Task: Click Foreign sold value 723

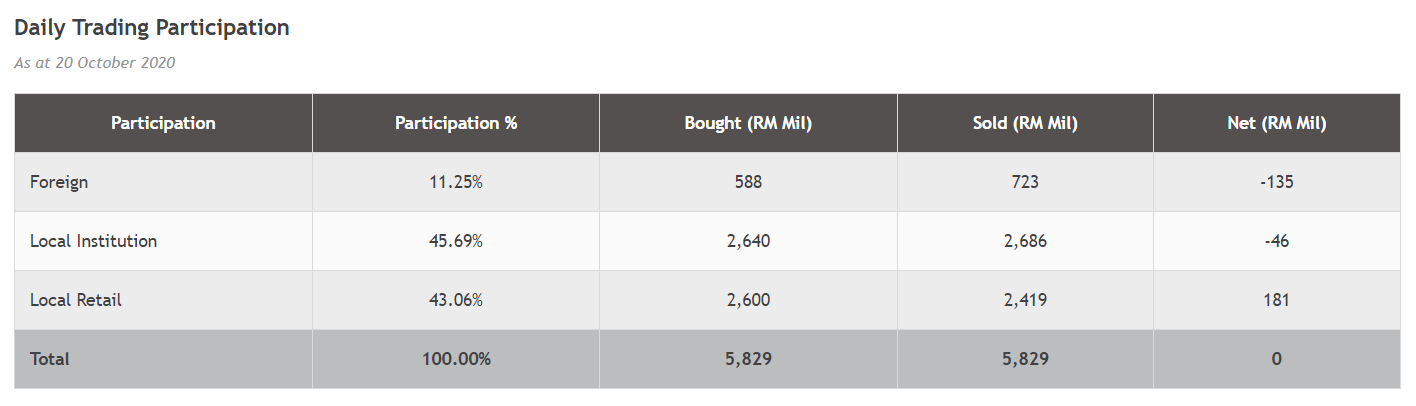Action: point(1025,182)
